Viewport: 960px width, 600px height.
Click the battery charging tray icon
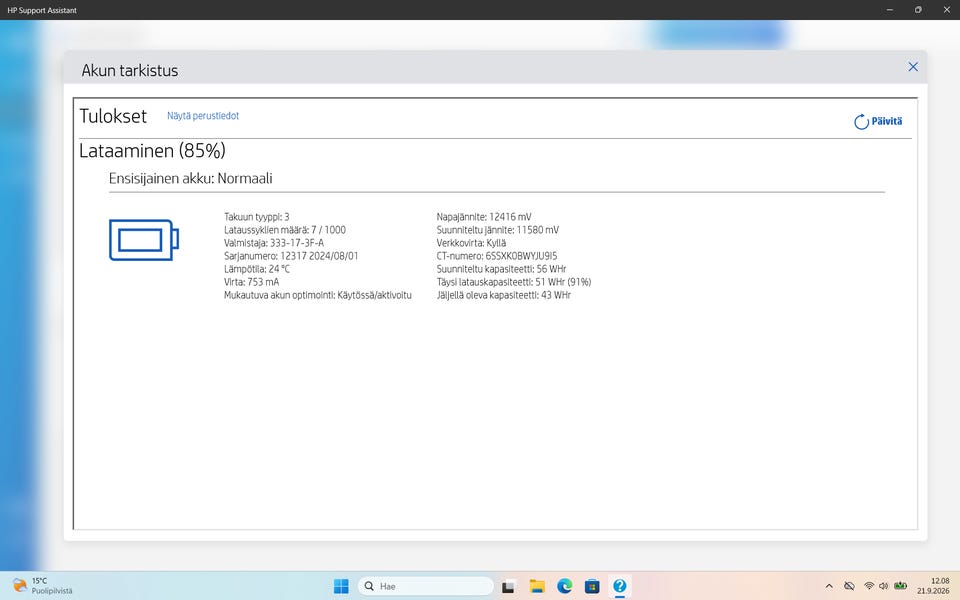coord(900,586)
